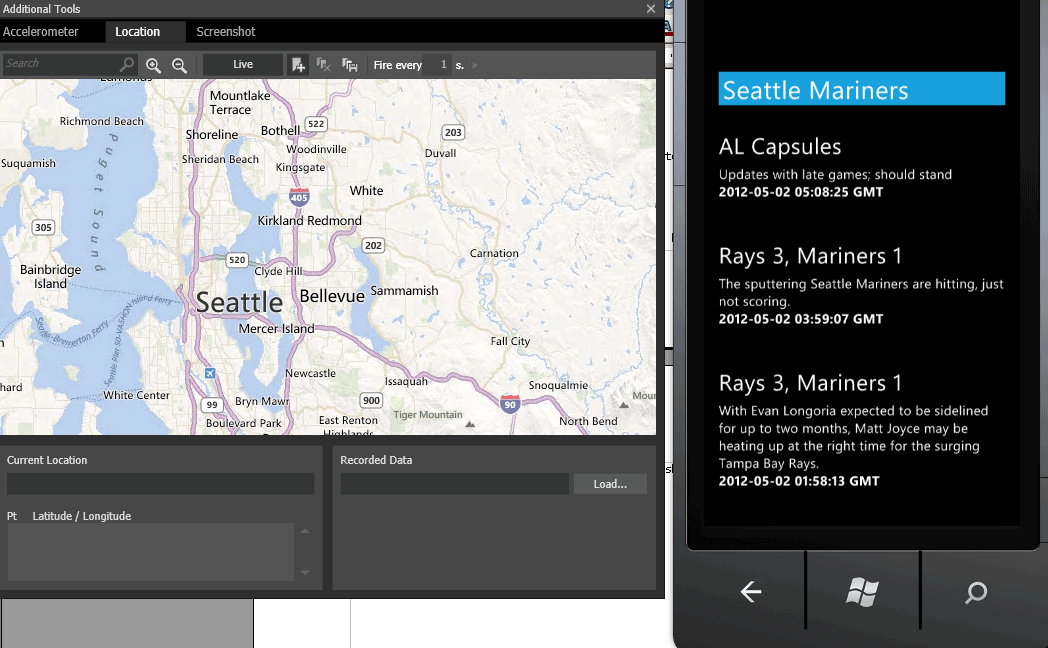Click Issaquah label on the map
The height and width of the screenshot is (648, 1048).
pos(406,381)
